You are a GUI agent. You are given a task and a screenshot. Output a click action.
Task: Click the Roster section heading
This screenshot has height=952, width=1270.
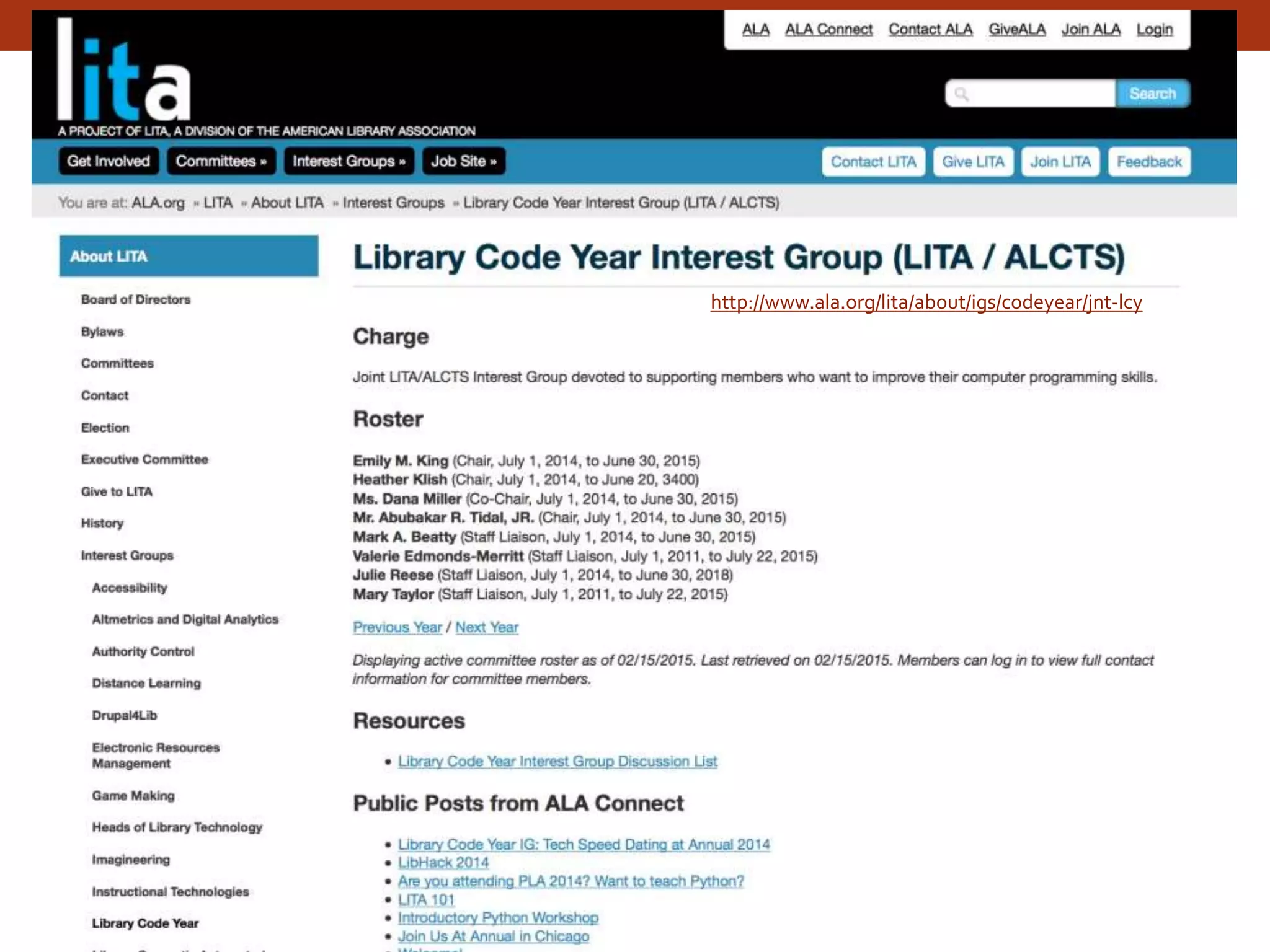pyautogui.click(x=388, y=419)
